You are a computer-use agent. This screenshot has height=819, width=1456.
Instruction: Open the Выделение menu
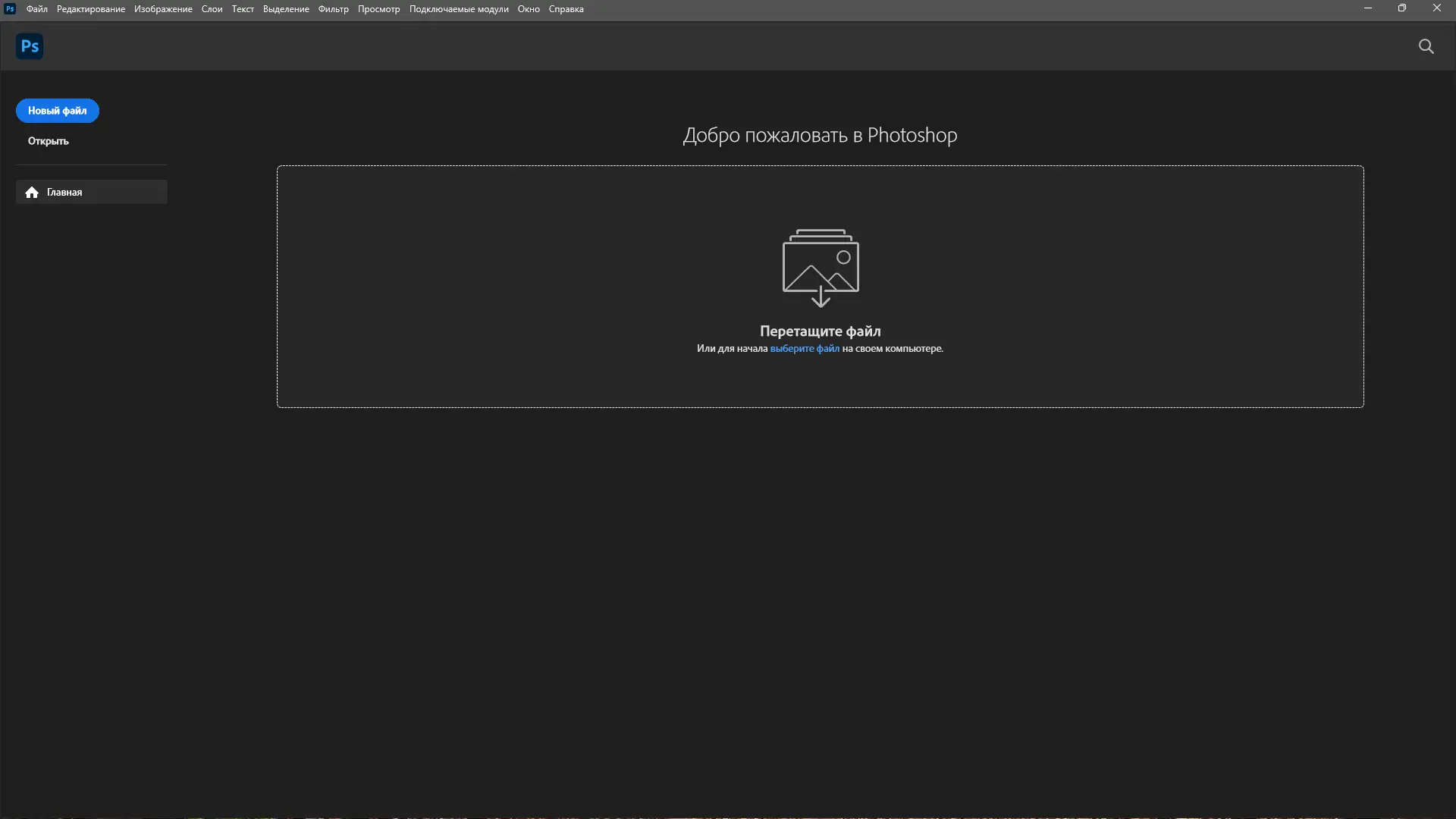285,8
